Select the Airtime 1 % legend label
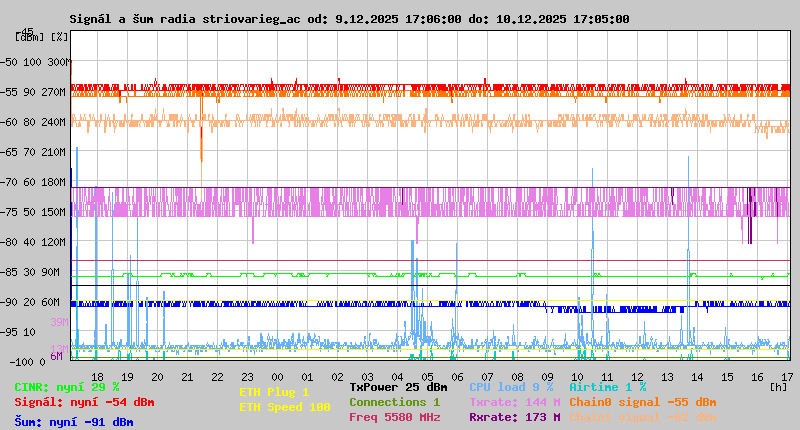 point(607,387)
